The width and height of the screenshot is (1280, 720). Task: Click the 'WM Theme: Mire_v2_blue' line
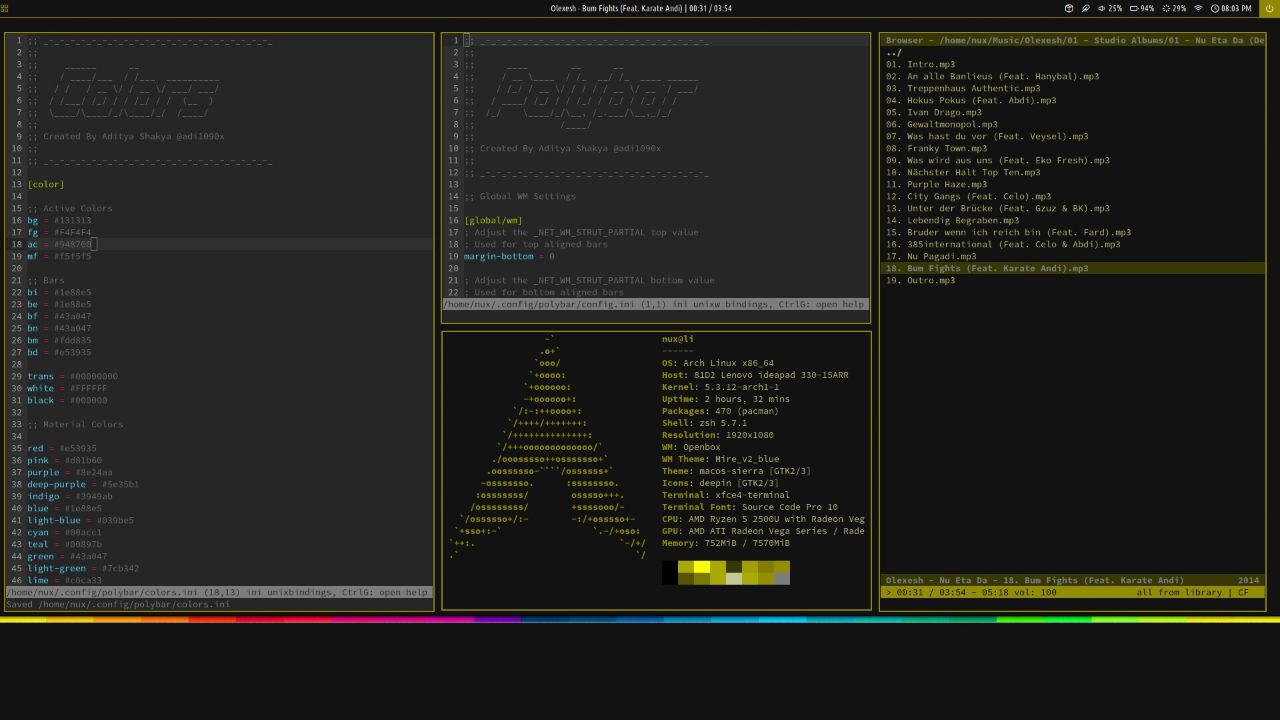[x=720, y=459]
